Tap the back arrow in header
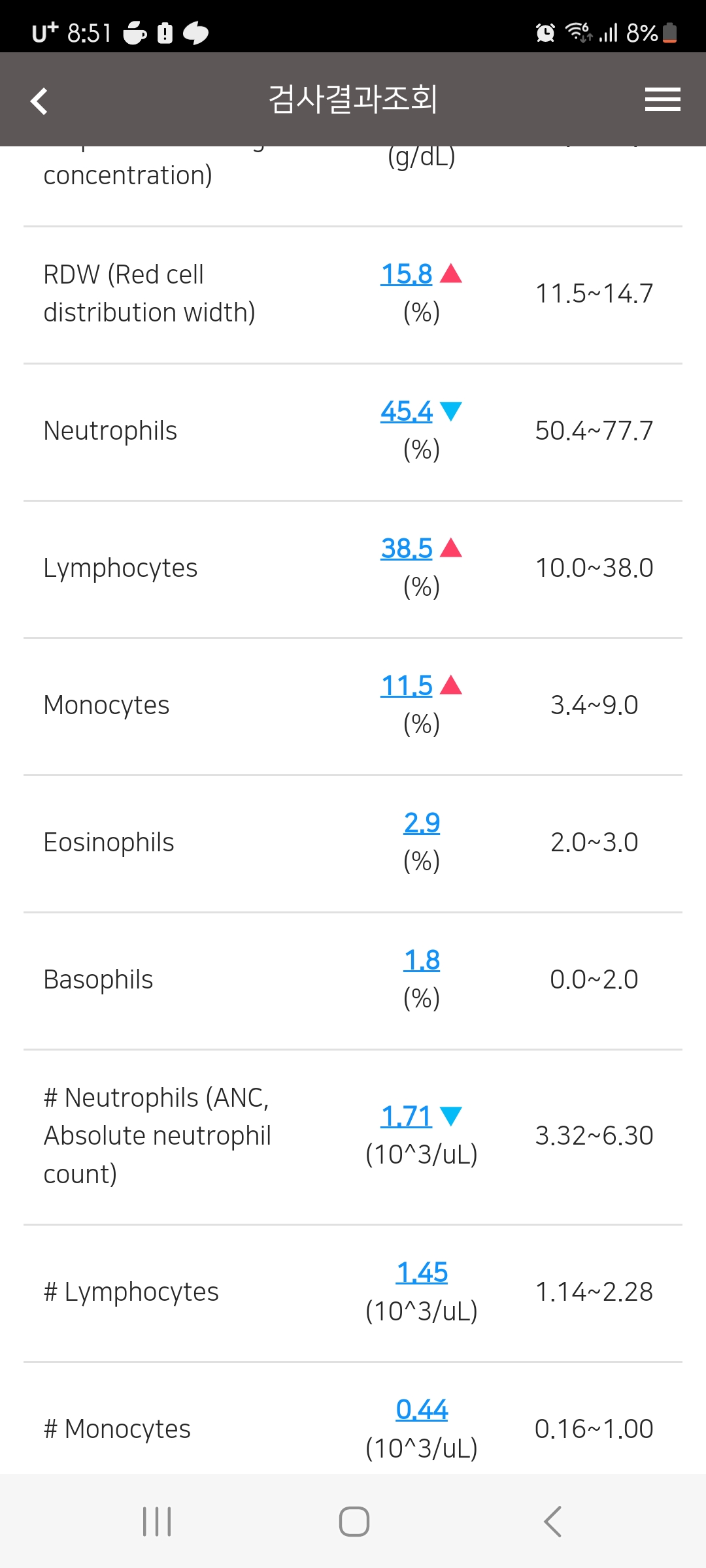Screen dimensions: 706x1568 coord(39,101)
